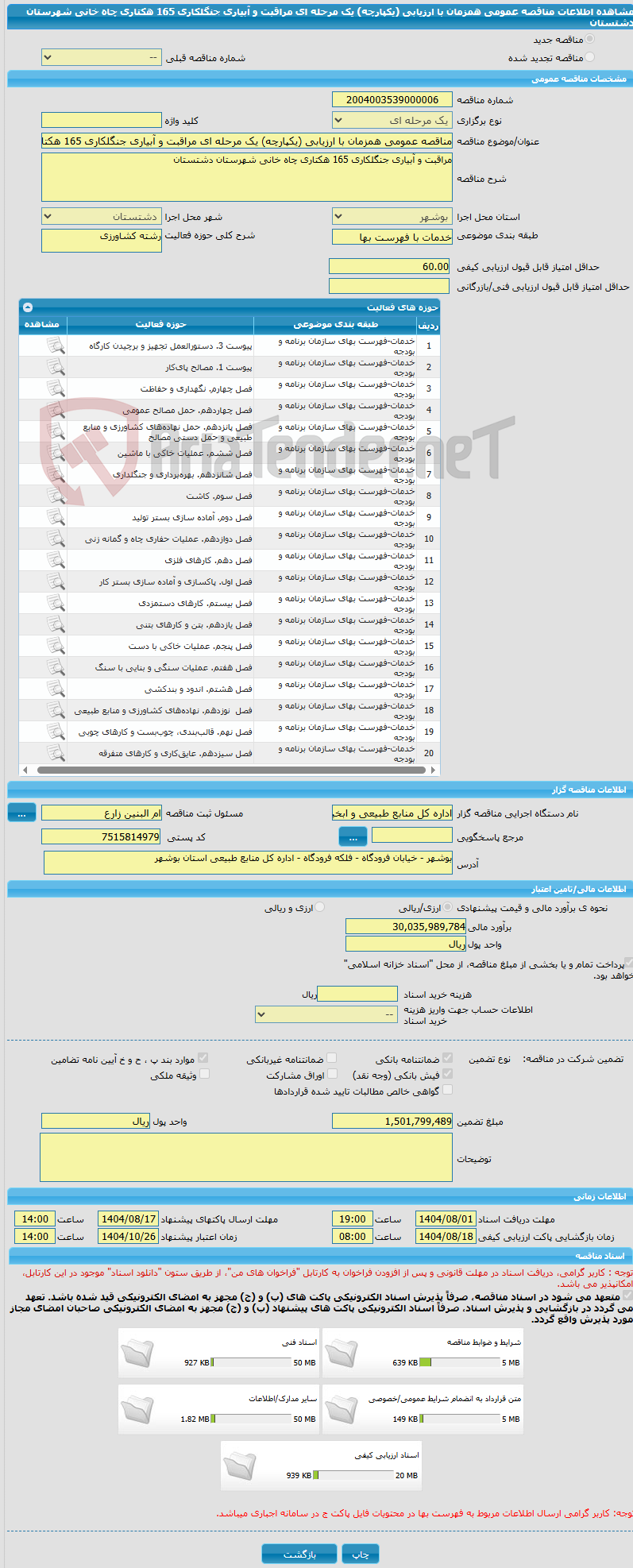
Task: Open the view icon in row 20
Action: coord(55,753)
